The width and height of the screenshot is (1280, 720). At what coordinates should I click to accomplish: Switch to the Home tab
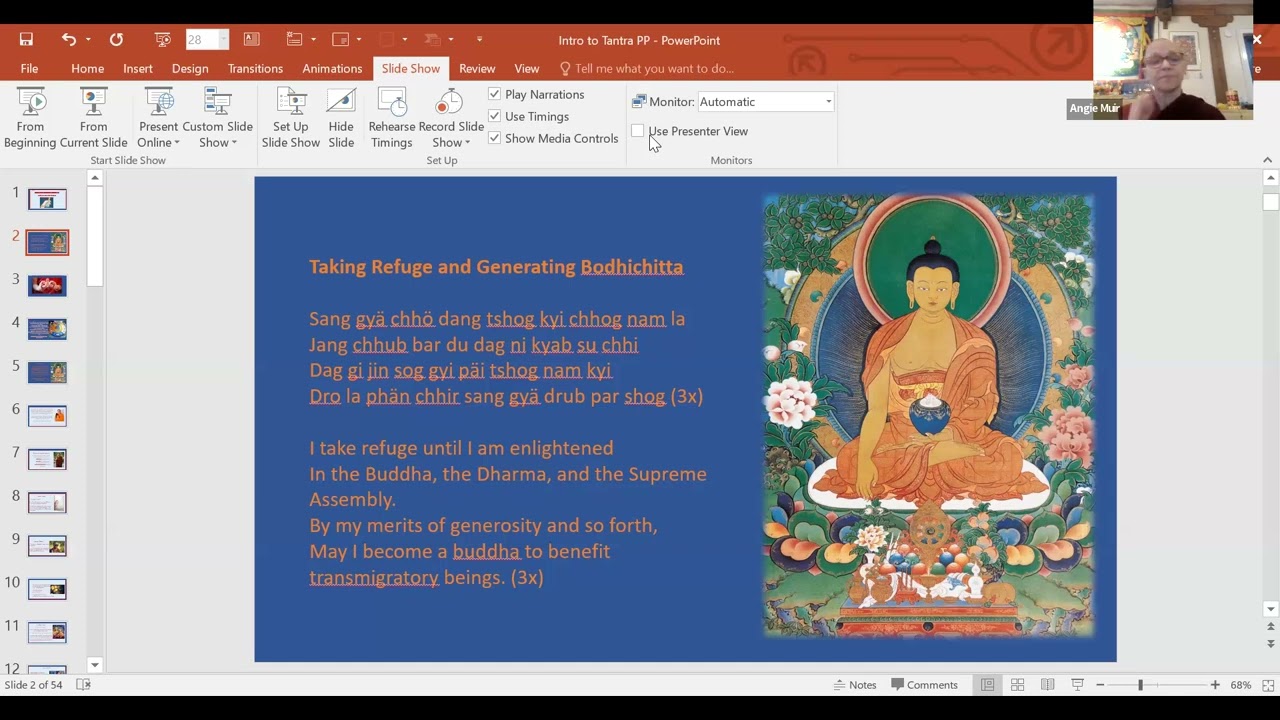tap(87, 68)
